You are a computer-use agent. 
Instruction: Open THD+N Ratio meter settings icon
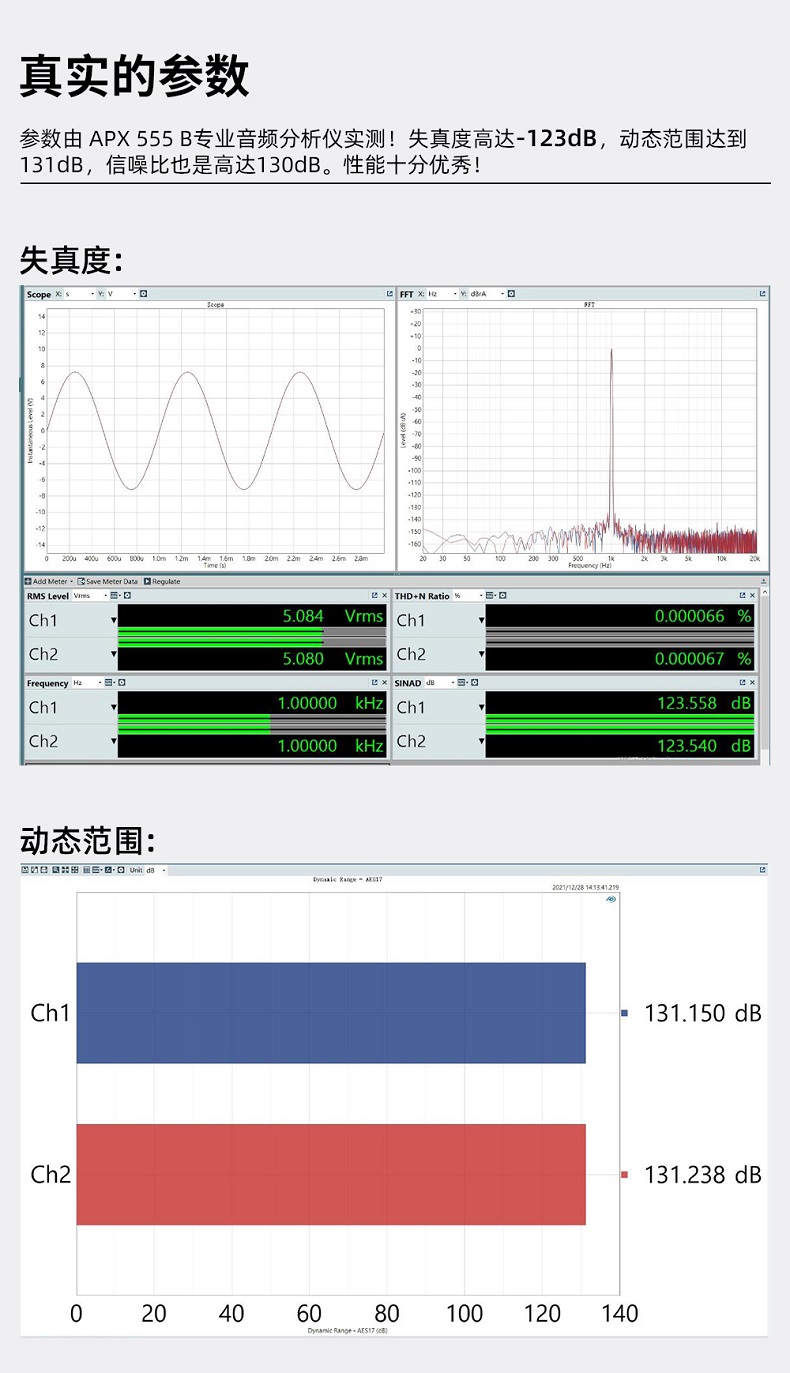(x=502, y=595)
